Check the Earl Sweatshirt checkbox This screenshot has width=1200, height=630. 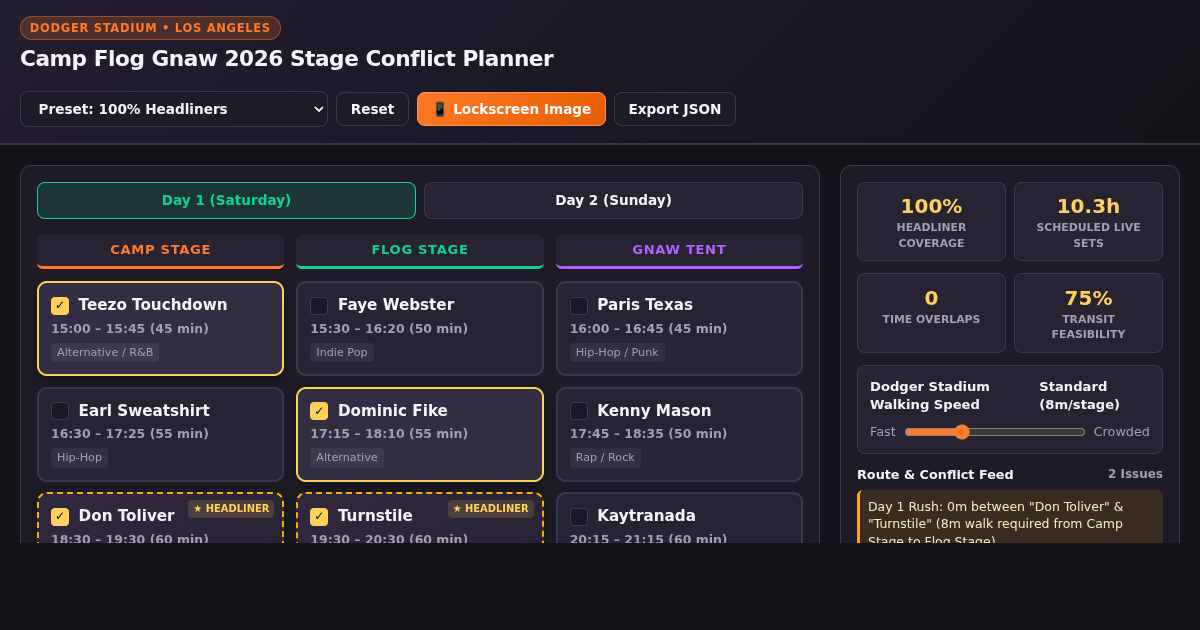pyautogui.click(x=60, y=411)
